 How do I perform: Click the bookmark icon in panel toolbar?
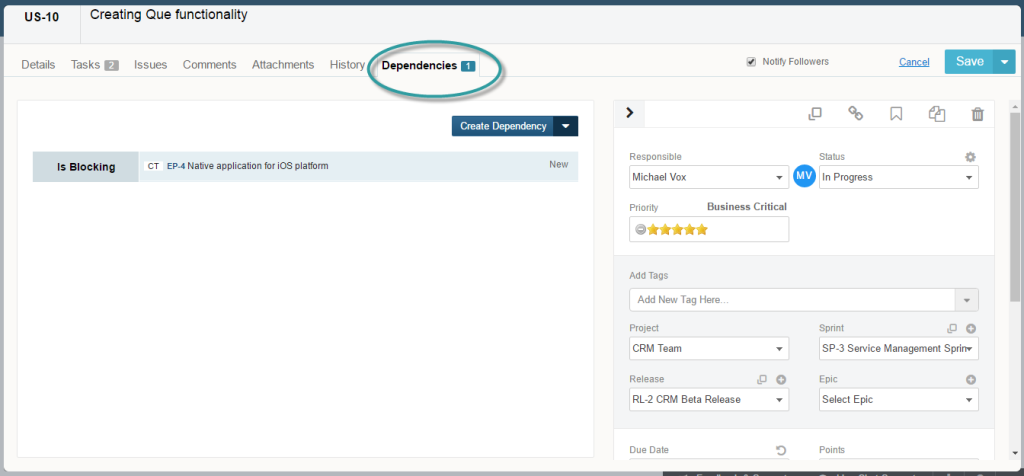pyautogui.click(x=896, y=114)
